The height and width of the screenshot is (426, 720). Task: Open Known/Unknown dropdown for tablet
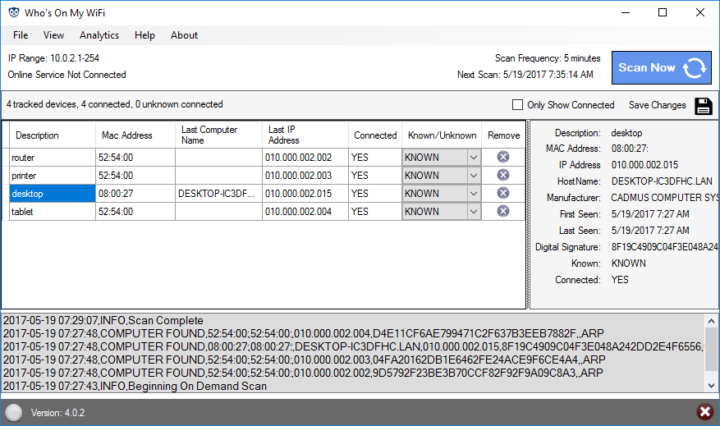tap(473, 211)
